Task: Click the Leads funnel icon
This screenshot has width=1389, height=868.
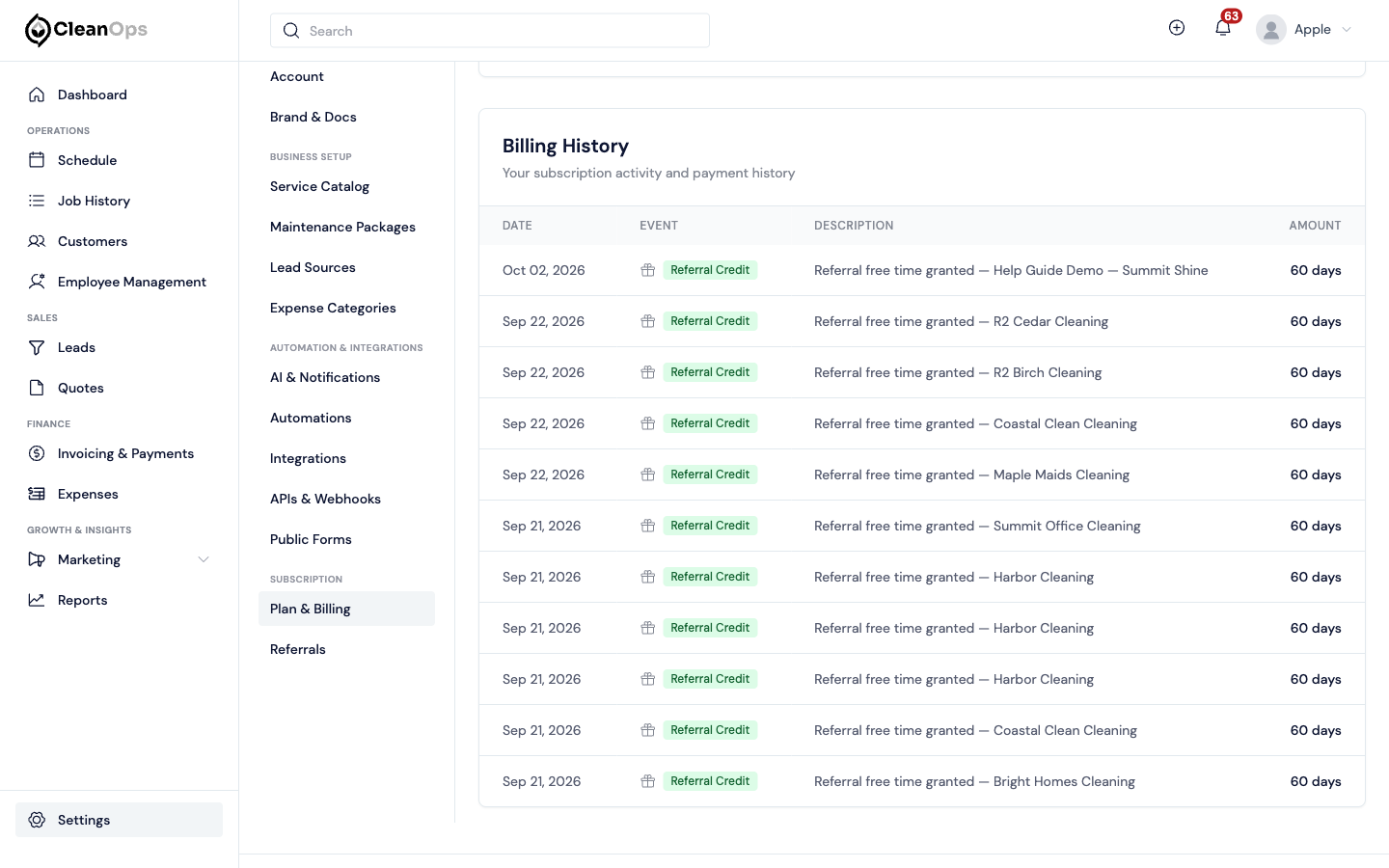Action: [x=37, y=347]
